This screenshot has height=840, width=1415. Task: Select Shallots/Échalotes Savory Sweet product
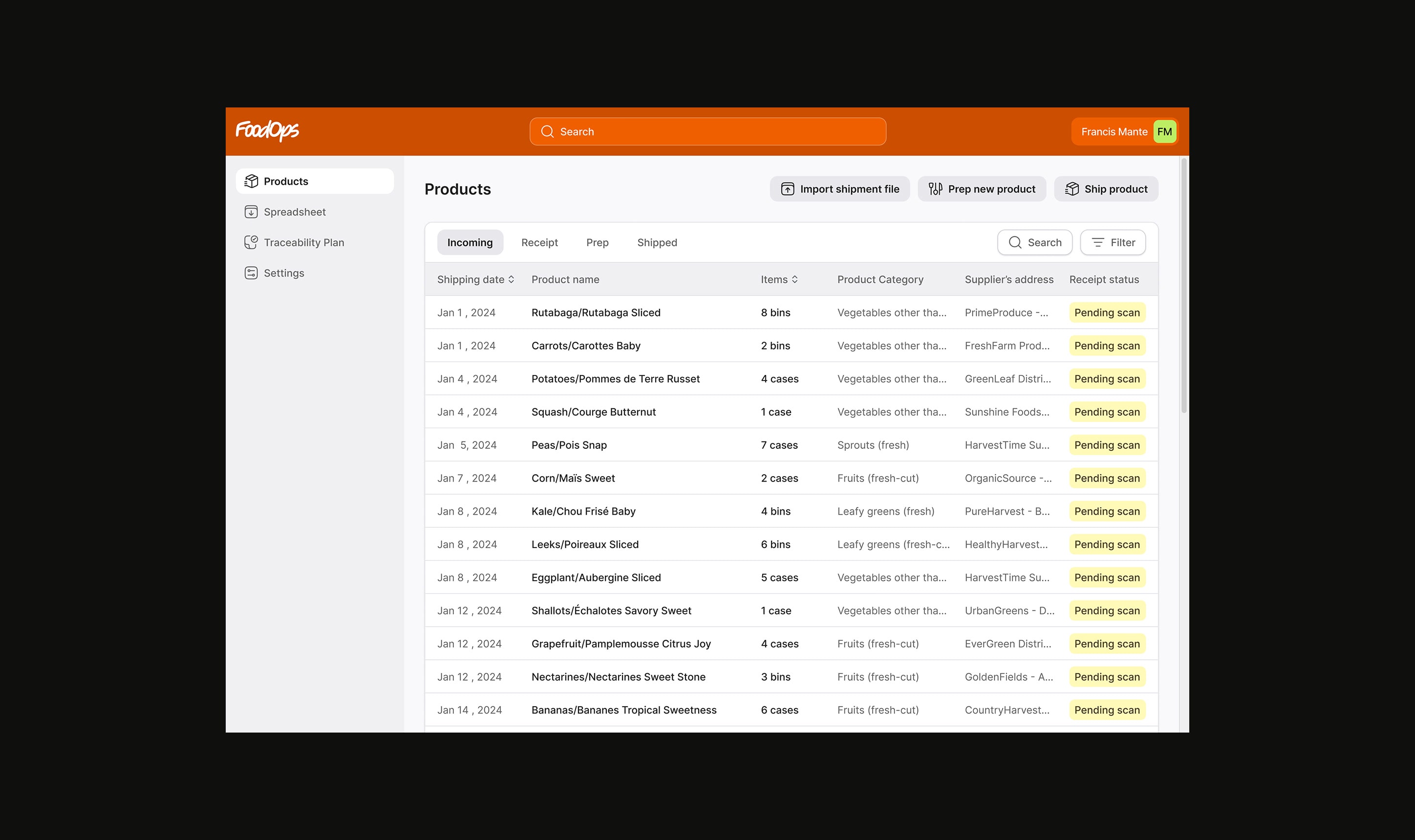point(611,611)
